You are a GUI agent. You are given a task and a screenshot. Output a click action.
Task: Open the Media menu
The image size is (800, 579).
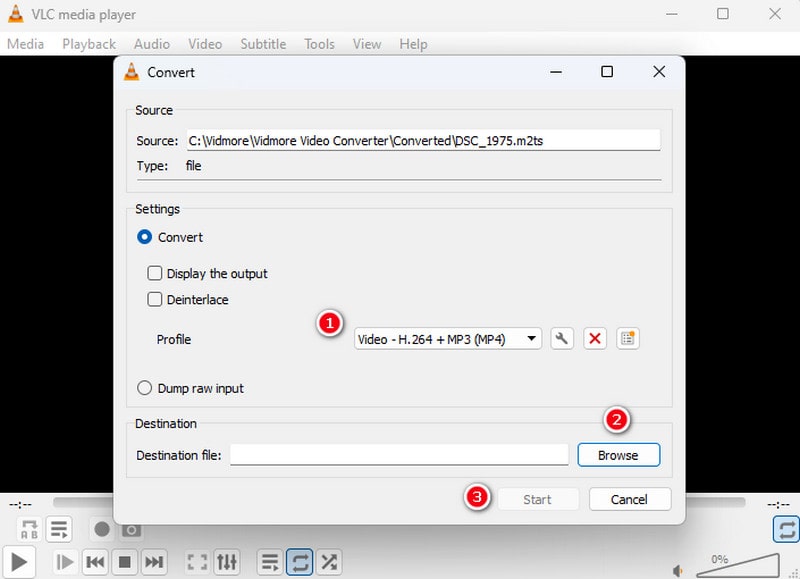pos(25,44)
